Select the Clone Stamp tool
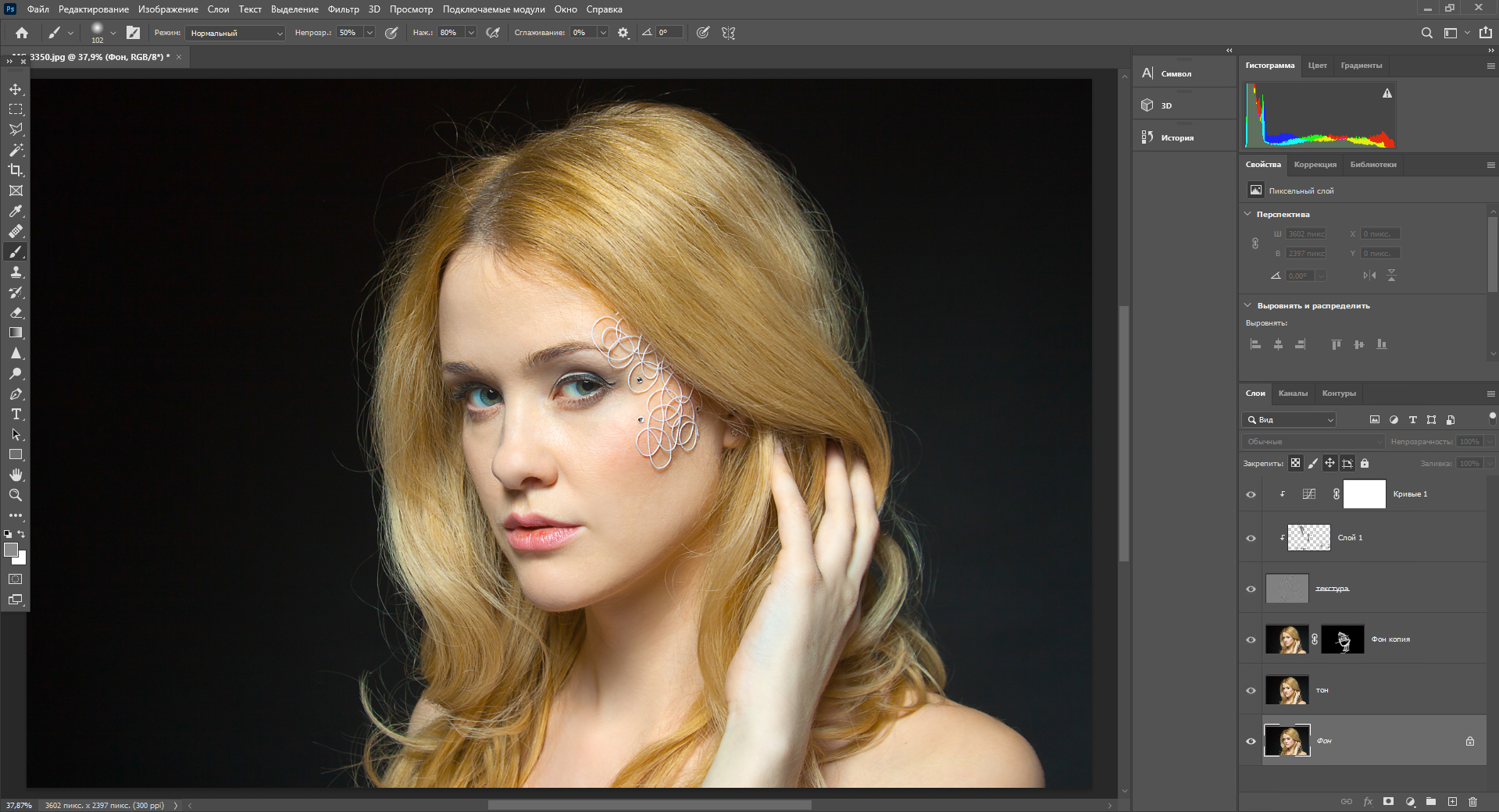 [x=15, y=272]
